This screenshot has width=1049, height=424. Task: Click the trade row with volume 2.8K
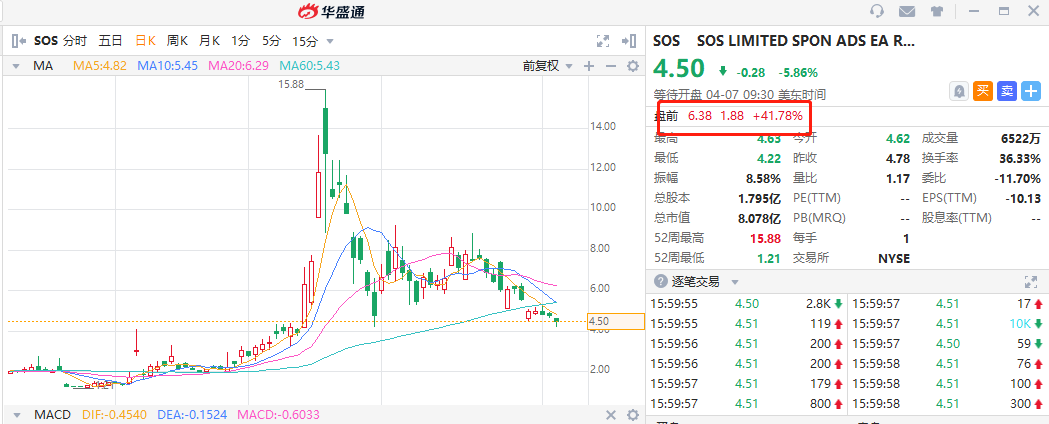coord(747,304)
